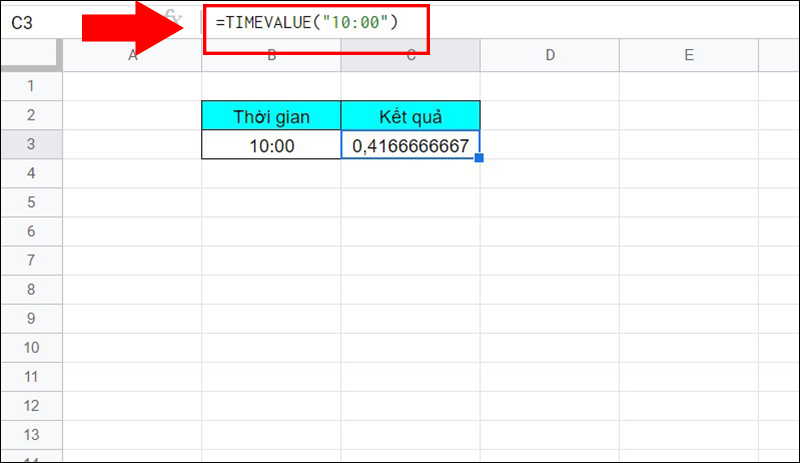Click the "Kết quả" header cell
Viewport: 800px width, 463px height.
click(x=410, y=116)
